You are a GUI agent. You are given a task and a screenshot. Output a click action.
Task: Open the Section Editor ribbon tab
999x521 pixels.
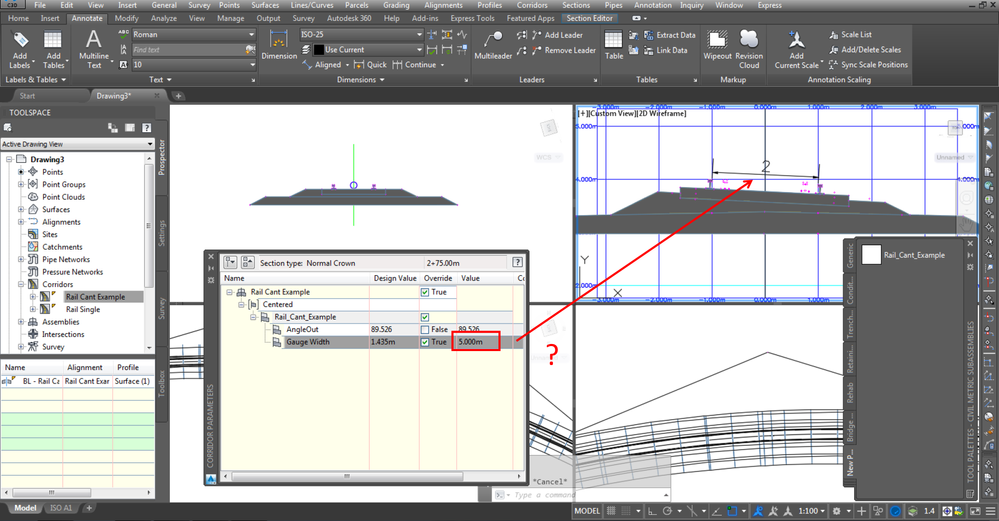(x=589, y=18)
